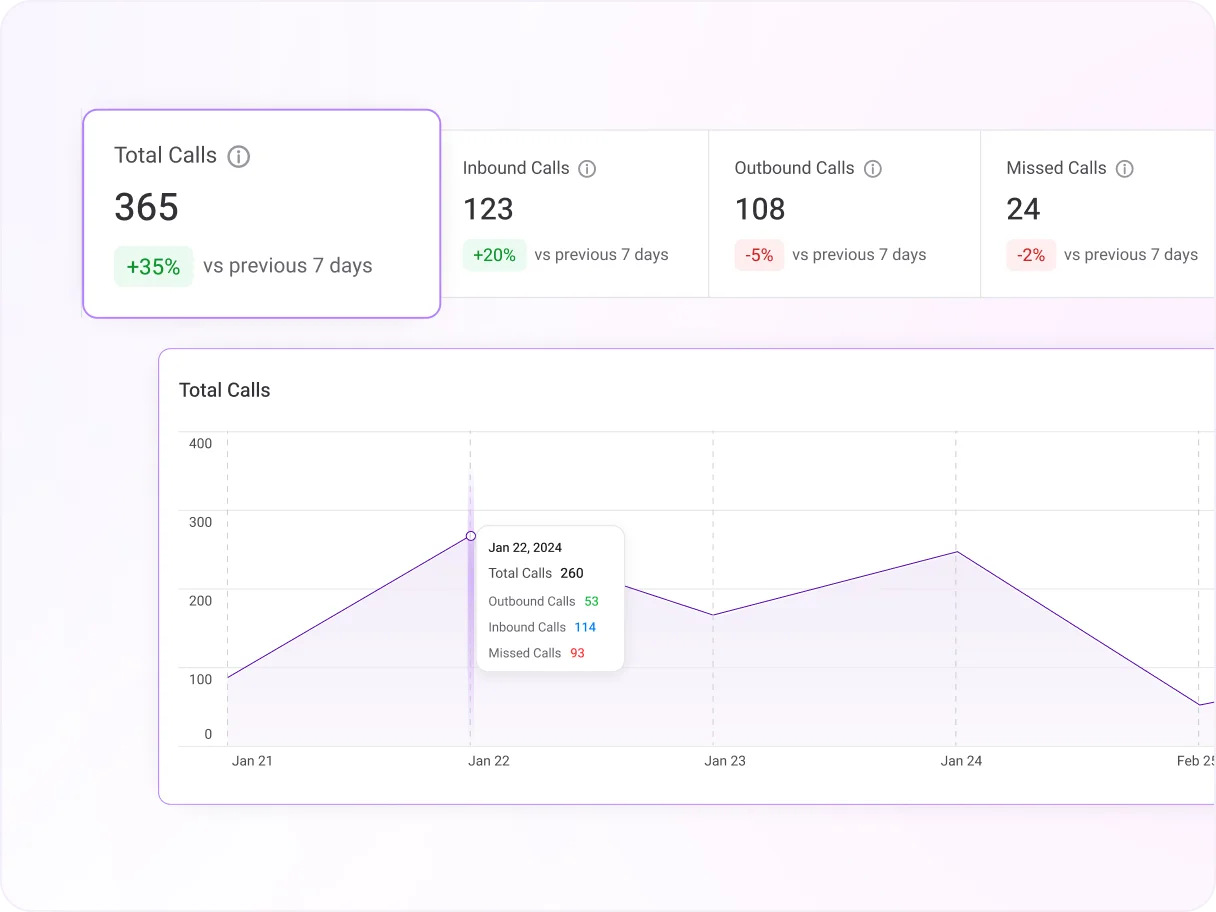This screenshot has width=1216, height=912.
Task: Click Missed Calls 93 in tooltip
Action: tap(537, 653)
